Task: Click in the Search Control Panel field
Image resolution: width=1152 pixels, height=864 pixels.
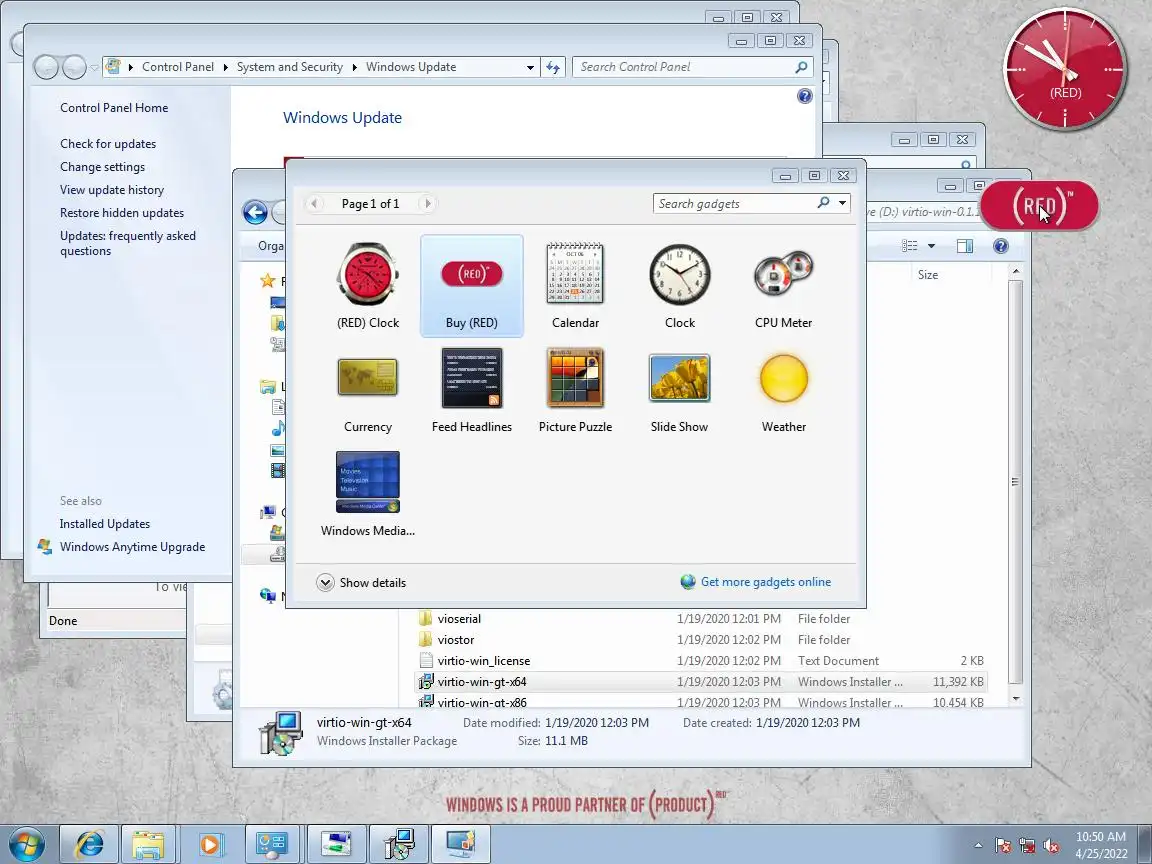Action: pyautogui.click(x=683, y=67)
